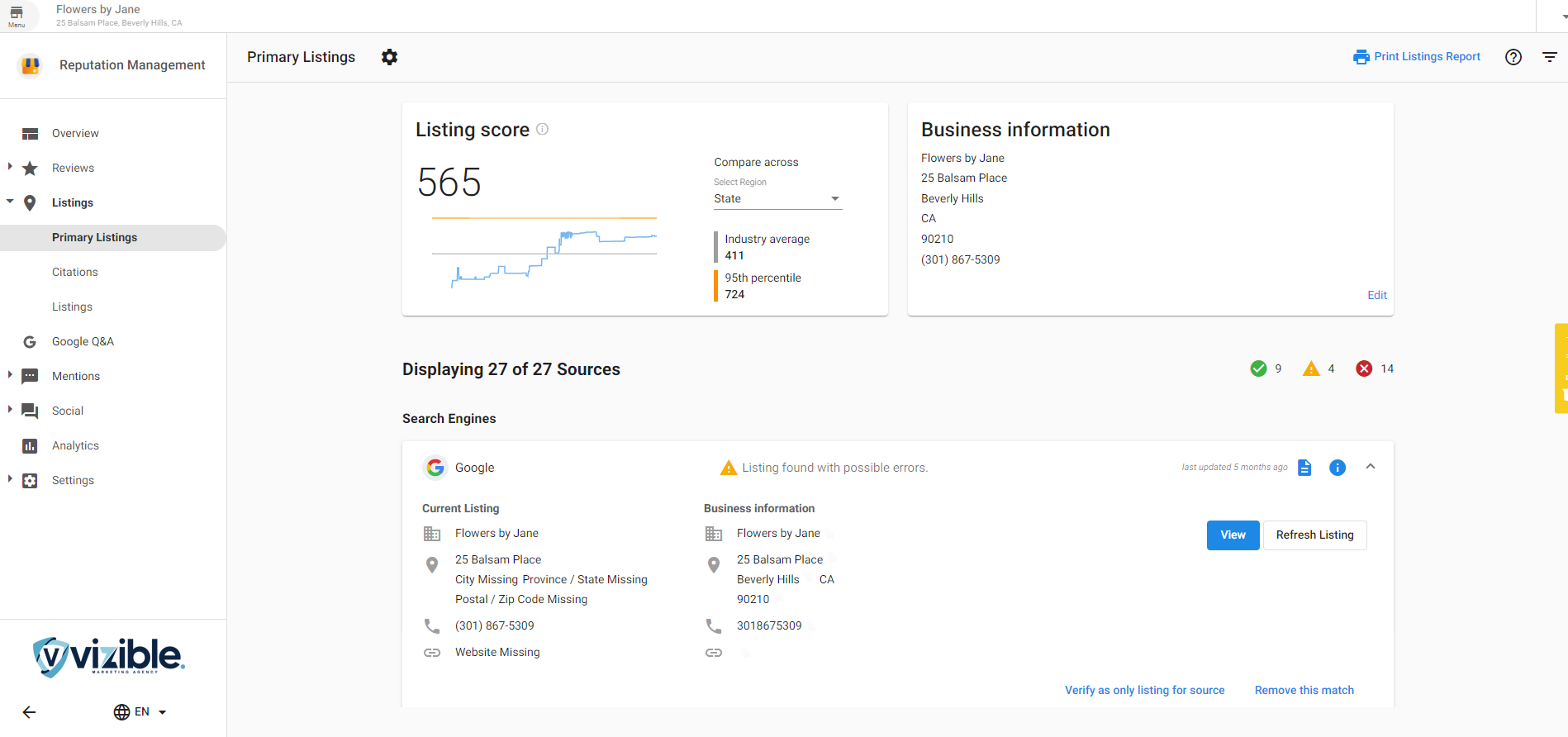Click the Listing score info icon

542,129
